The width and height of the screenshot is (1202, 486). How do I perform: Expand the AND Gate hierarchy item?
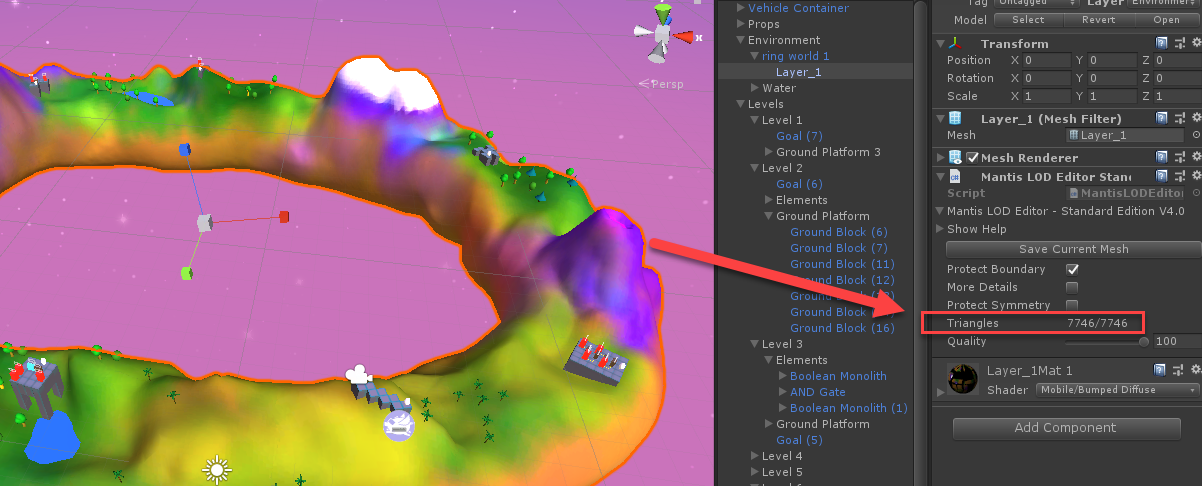[x=783, y=392]
